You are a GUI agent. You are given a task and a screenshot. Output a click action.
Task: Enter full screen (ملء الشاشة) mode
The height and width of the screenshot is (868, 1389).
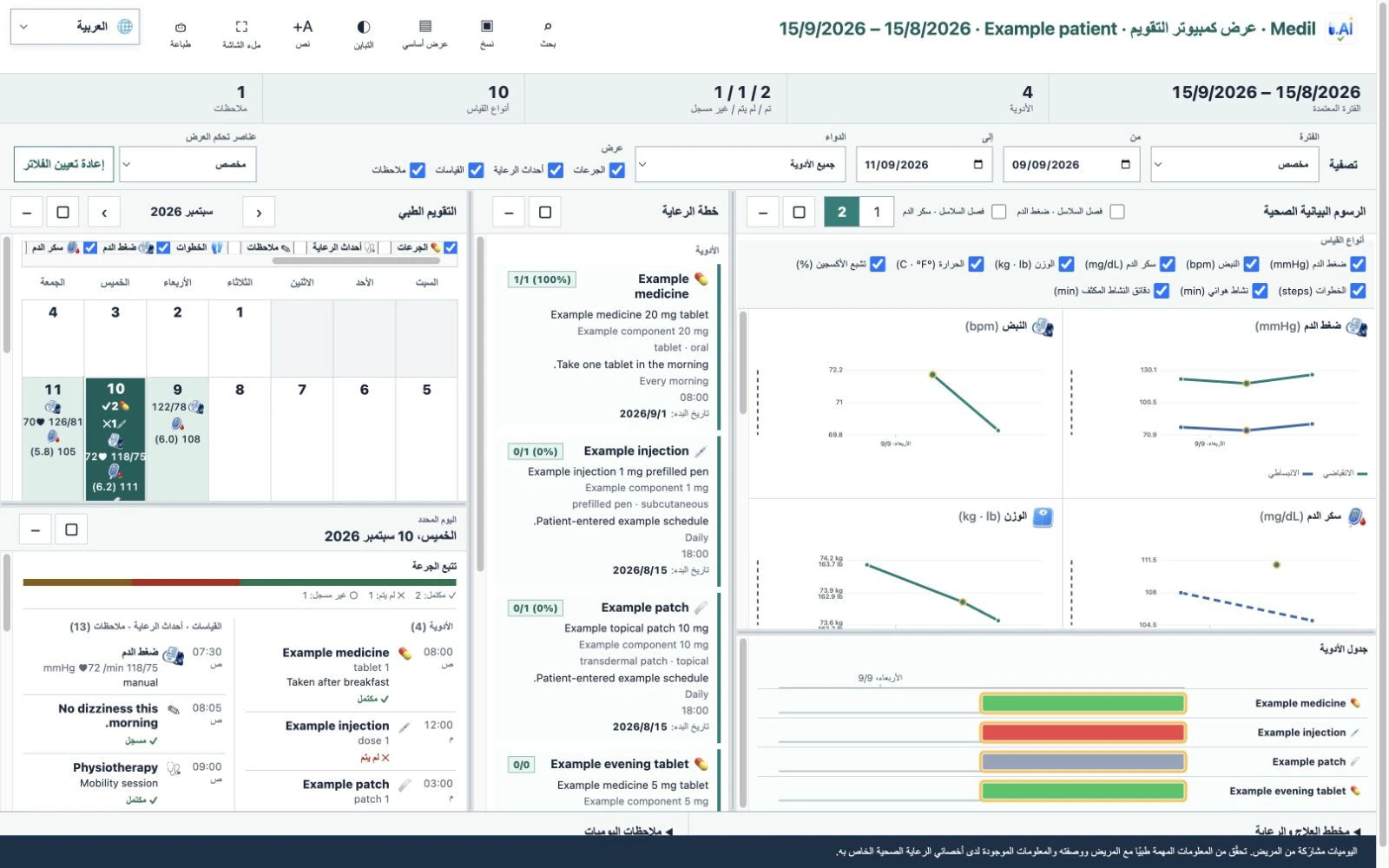coord(241,33)
